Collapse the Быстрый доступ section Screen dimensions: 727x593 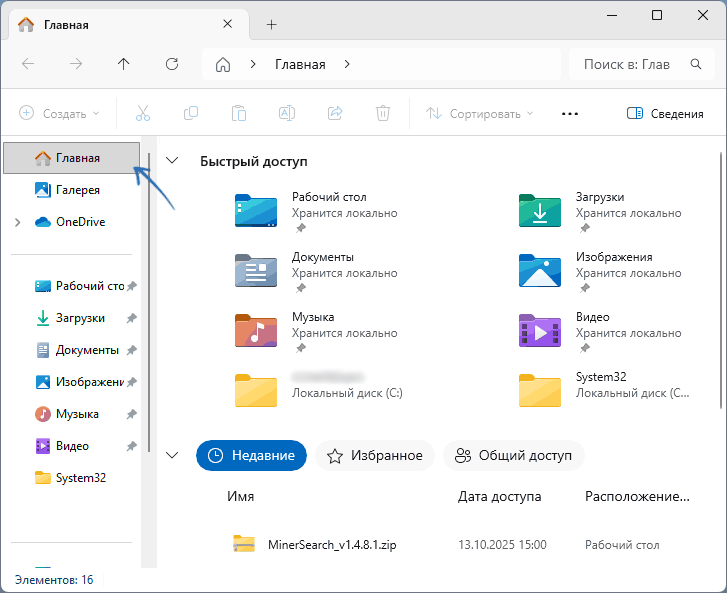click(x=173, y=161)
